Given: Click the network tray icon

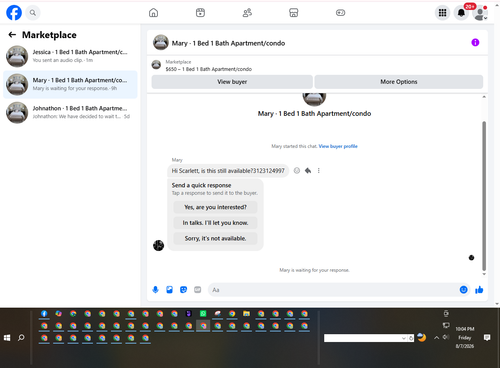Looking at the screenshot, I should 446,325.
